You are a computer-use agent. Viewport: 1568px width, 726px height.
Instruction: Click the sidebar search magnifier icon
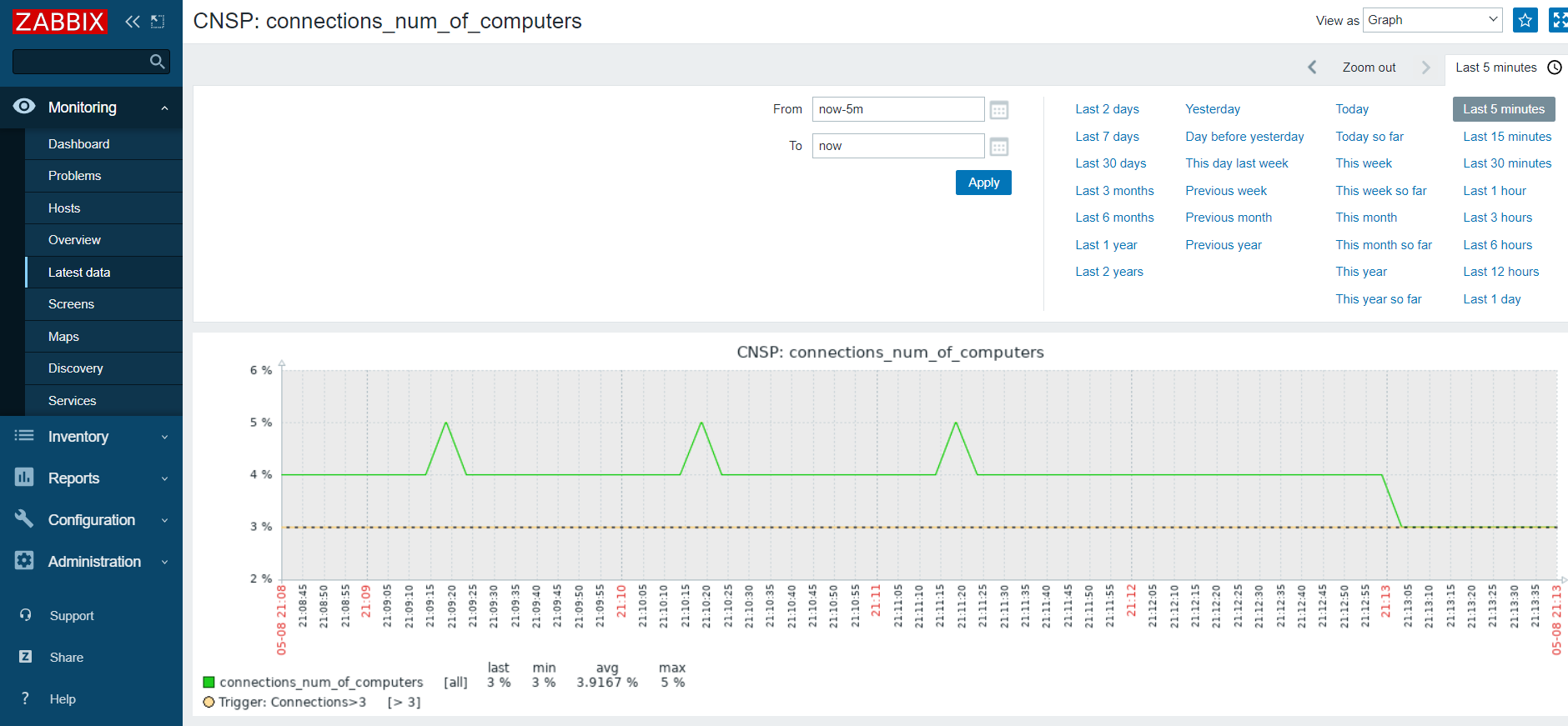click(157, 62)
